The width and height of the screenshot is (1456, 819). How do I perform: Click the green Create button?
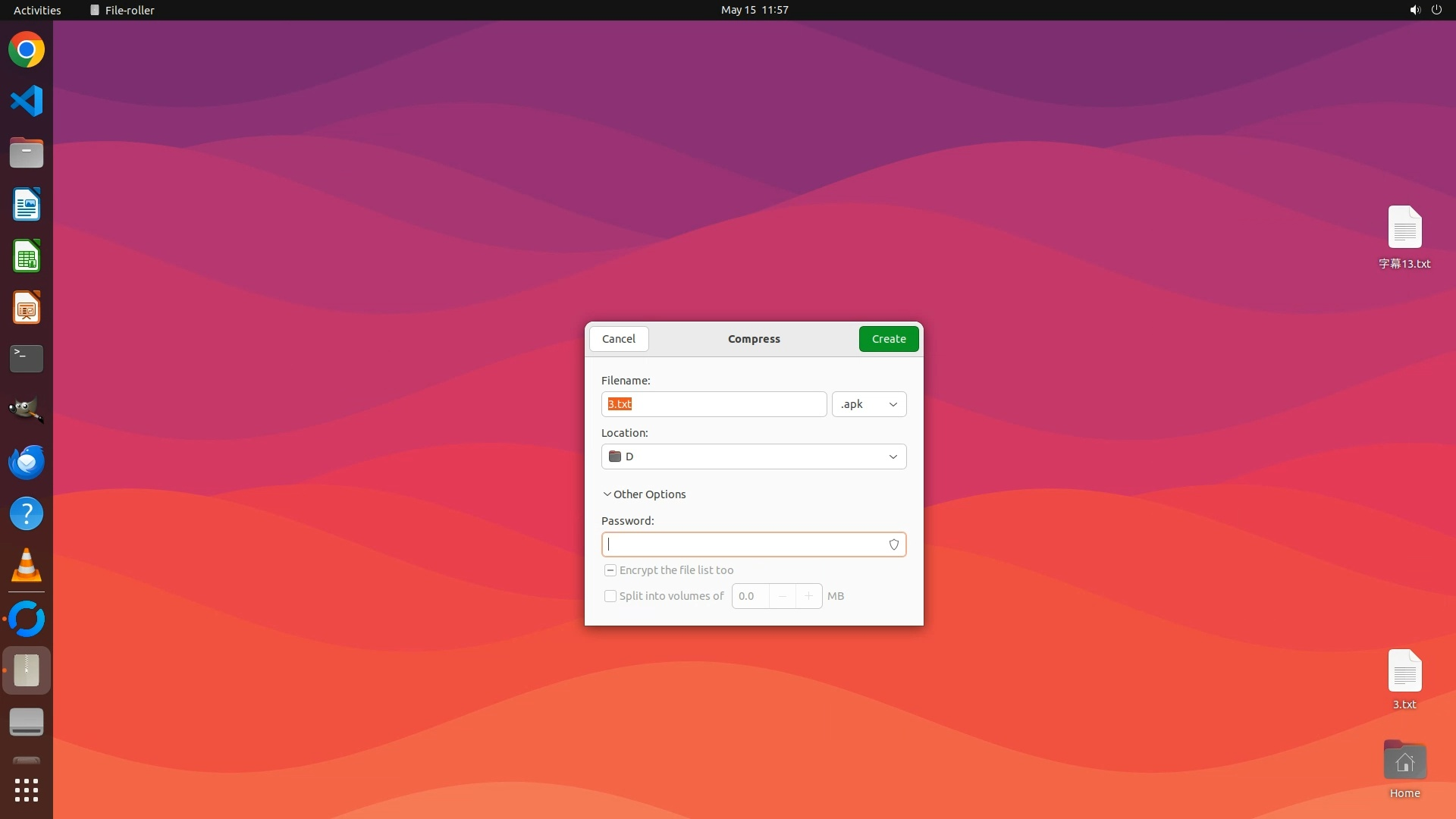tap(888, 339)
